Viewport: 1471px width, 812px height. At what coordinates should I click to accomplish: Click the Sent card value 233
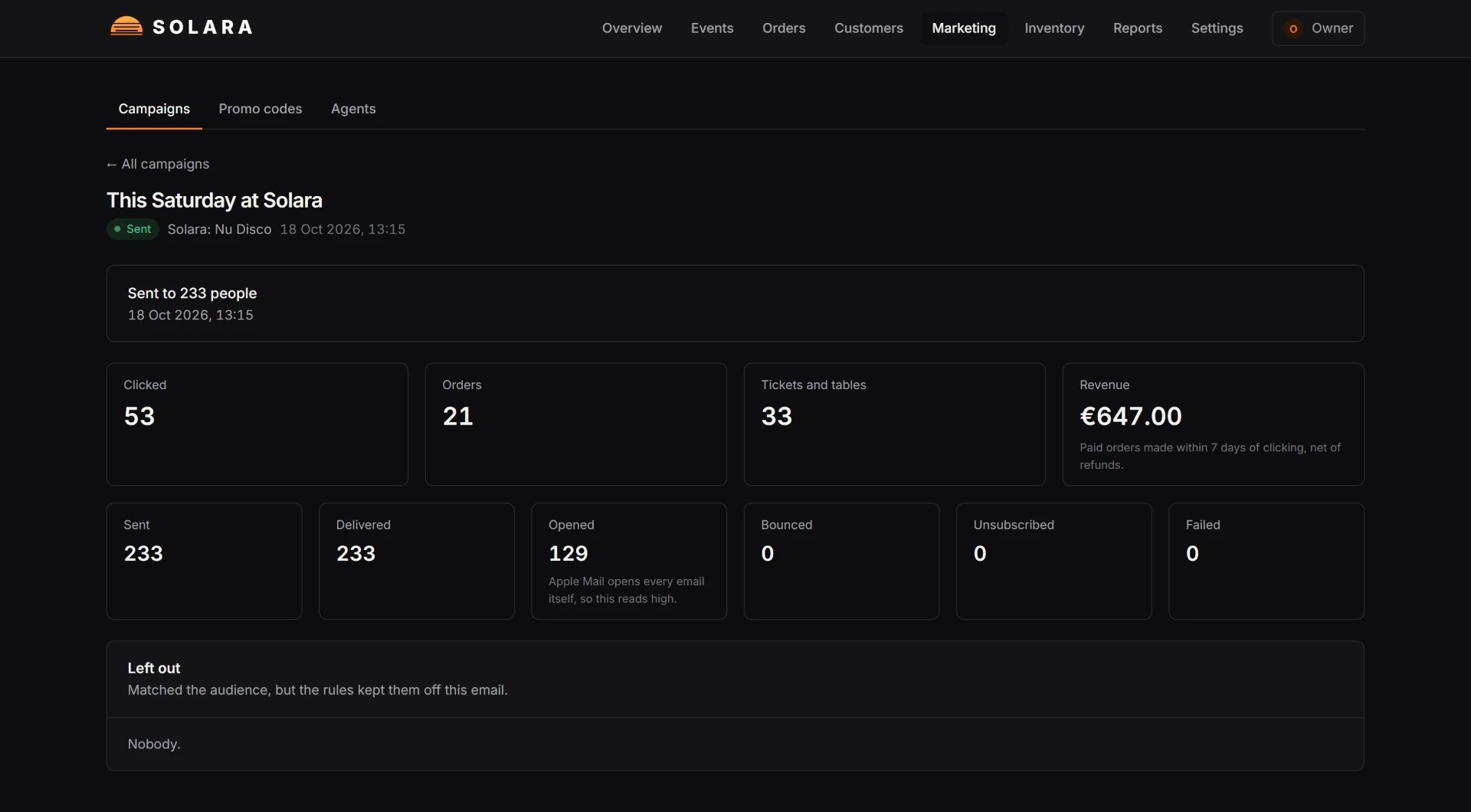[143, 554]
